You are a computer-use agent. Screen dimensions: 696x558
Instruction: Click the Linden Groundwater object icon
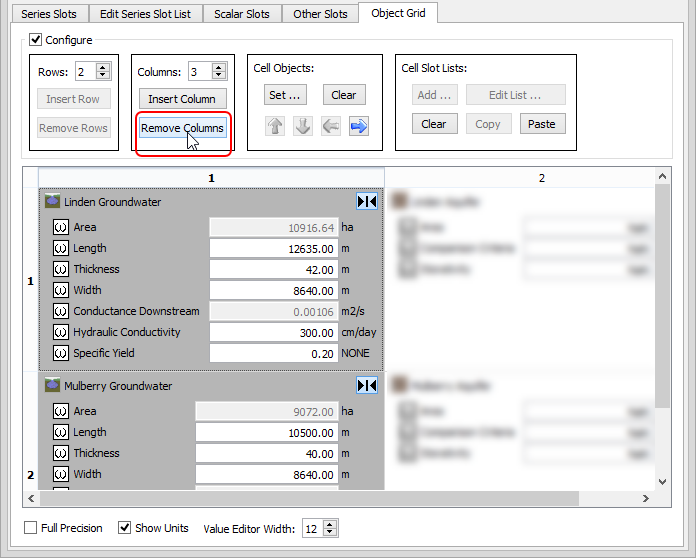click(53, 202)
